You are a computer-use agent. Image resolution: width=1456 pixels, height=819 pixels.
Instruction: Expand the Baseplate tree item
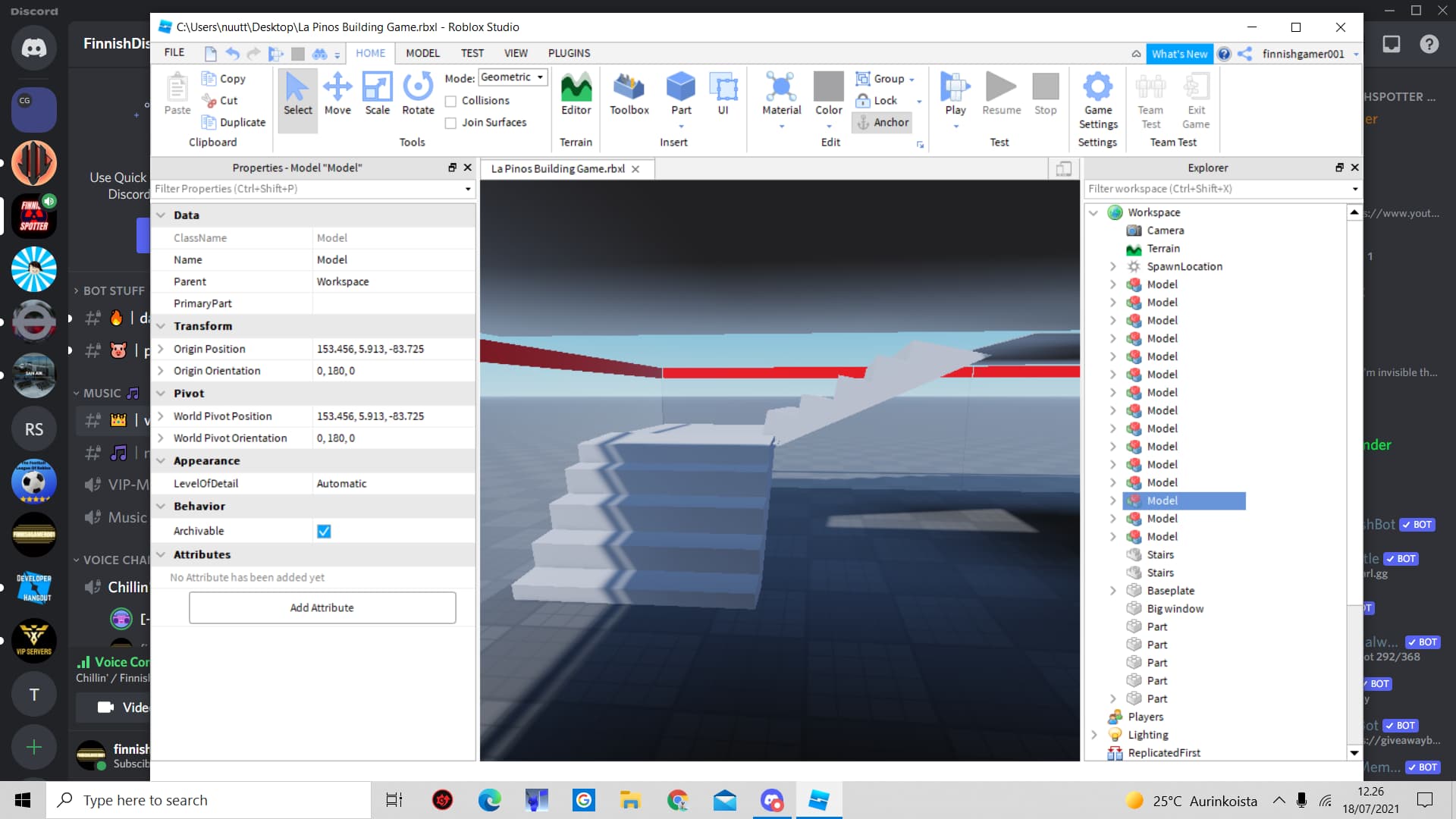pyautogui.click(x=1112, y=591)
